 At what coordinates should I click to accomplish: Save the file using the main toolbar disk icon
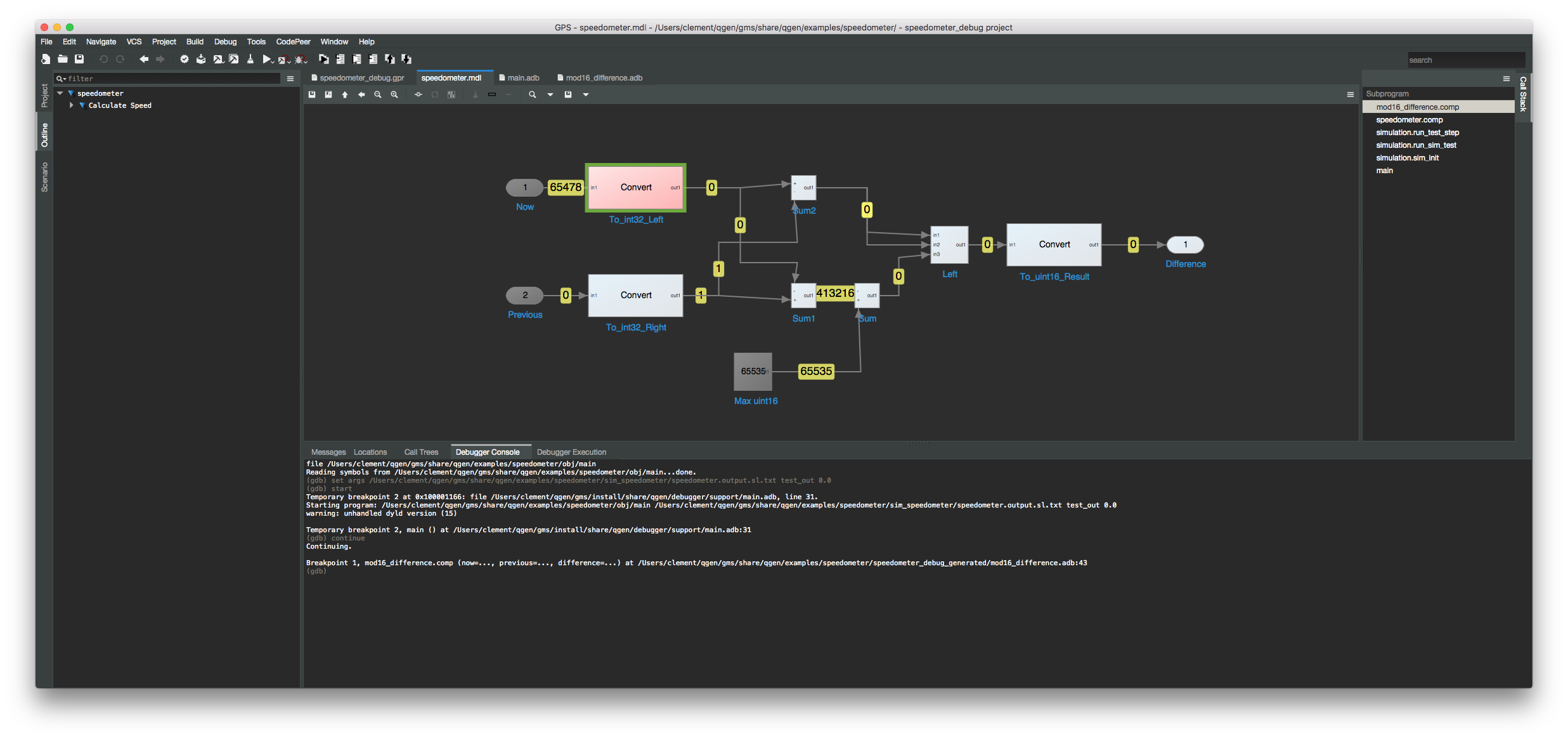(x=79, y=59)
